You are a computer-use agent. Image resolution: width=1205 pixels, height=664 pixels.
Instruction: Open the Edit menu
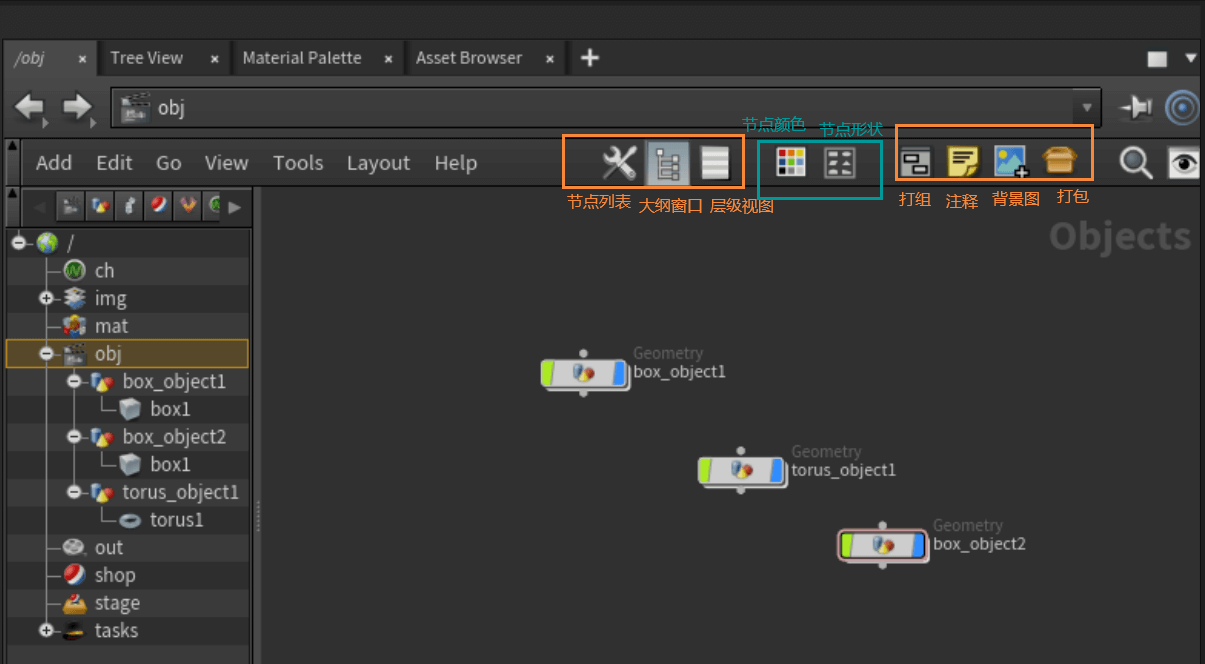click(115, 163)
